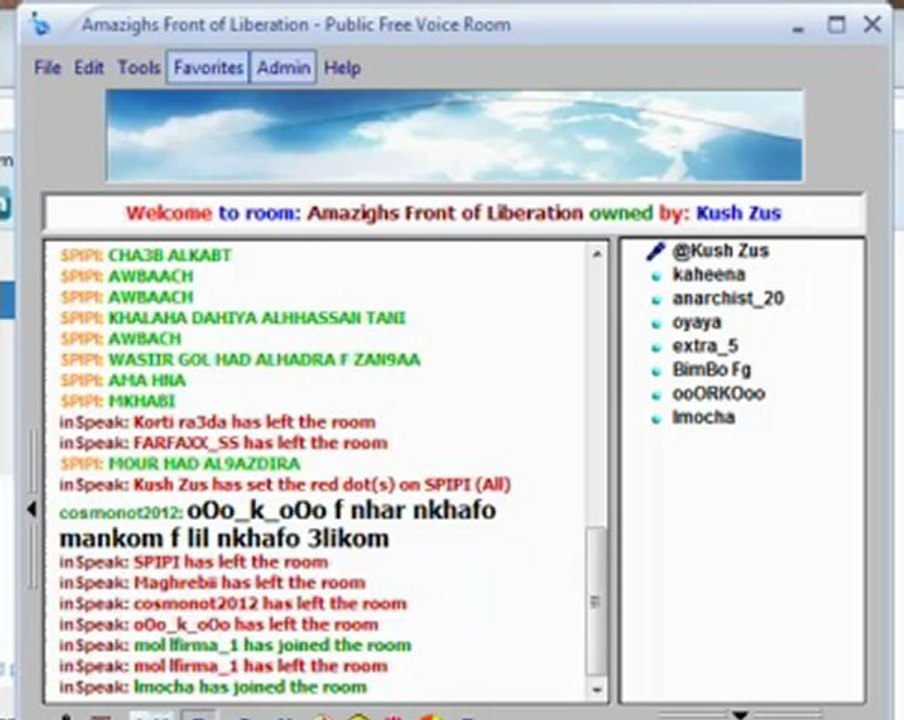The height and width of the screenshot is (720, 904).
Task: Click 'SPIPI has left the room'
Action: point(194,562)
